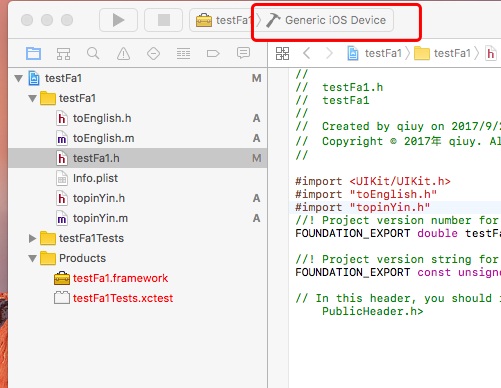The height and width of the screenshot is (388, 501).
Task: Click the h icon of topinYin.h
Action: click(62, 198)
